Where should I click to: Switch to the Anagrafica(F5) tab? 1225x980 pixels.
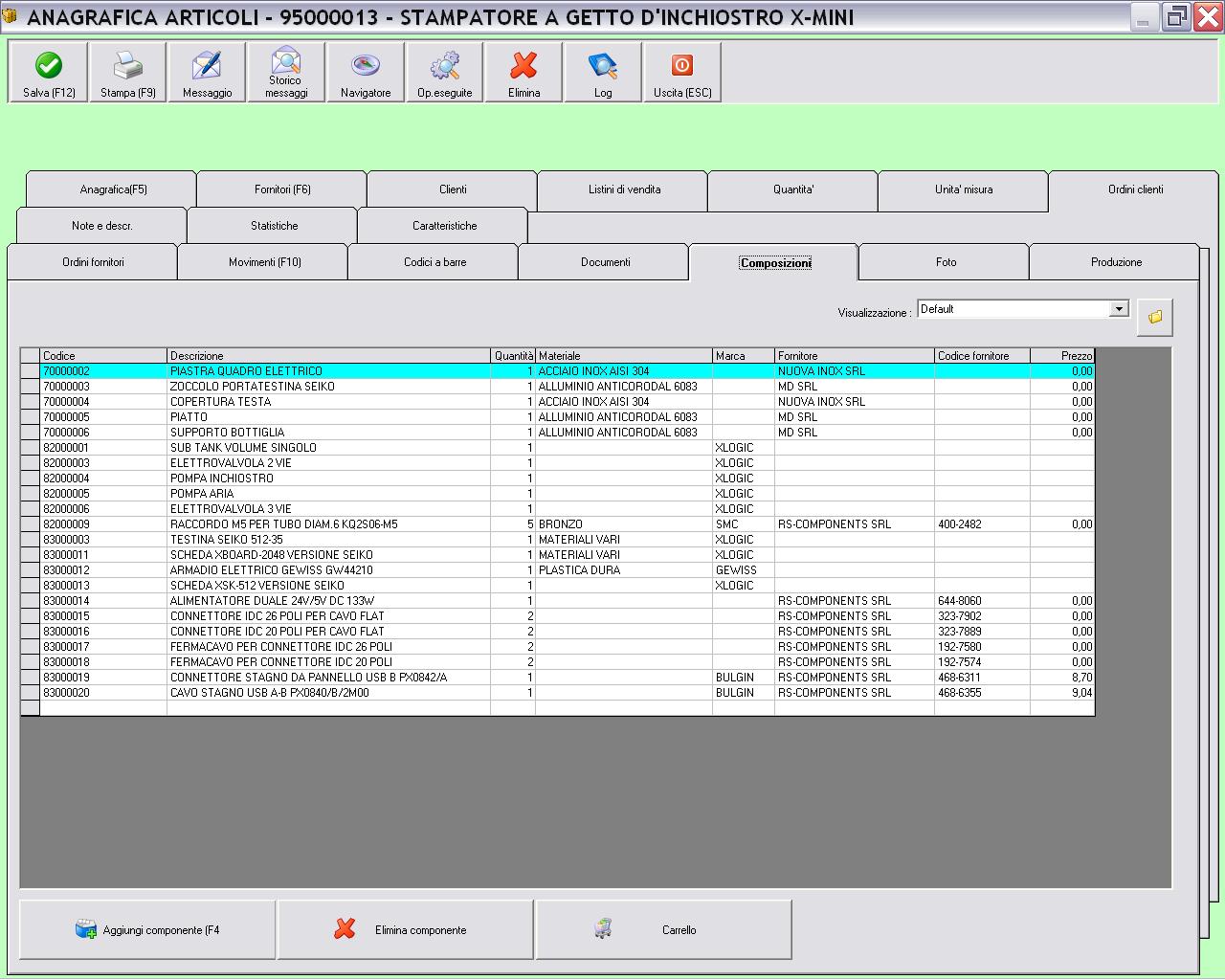[x=113, y=189]
